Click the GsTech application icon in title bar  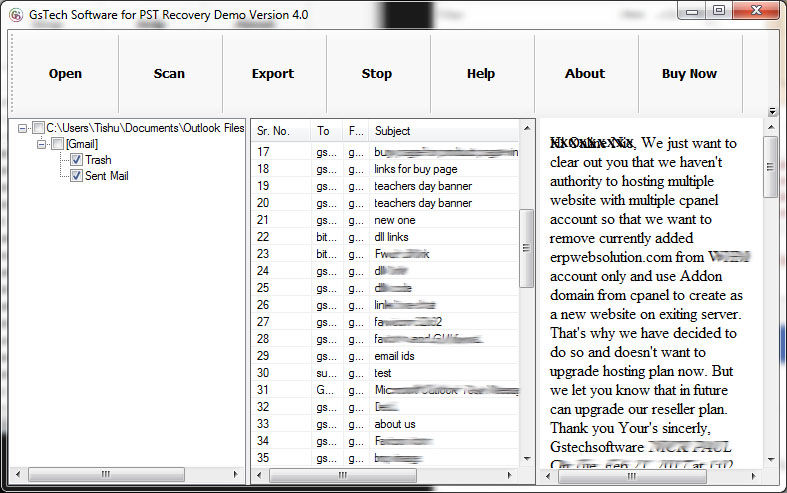pyautogui.click(x=16, y=15)
